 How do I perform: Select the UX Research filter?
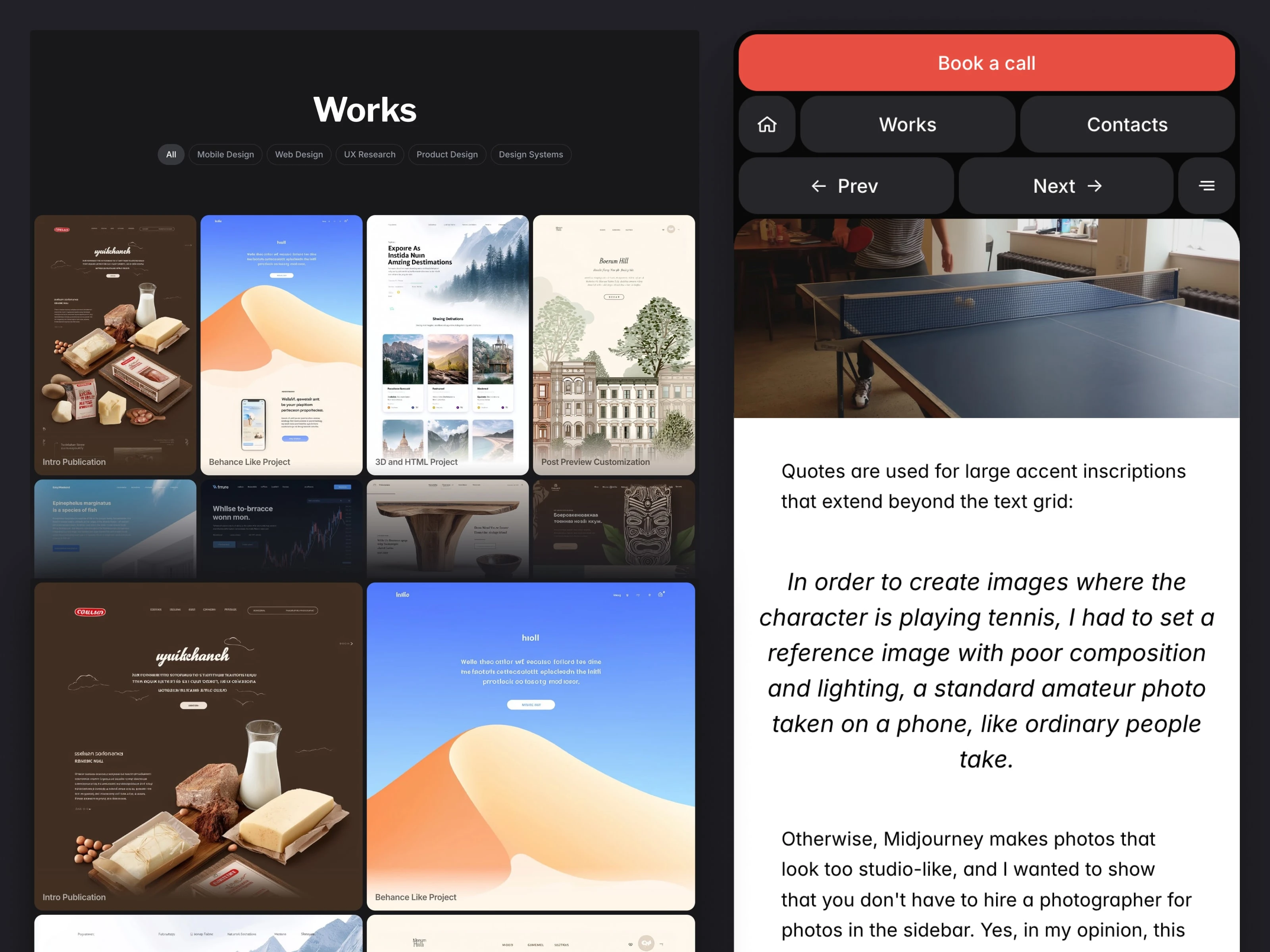(369, 154)
